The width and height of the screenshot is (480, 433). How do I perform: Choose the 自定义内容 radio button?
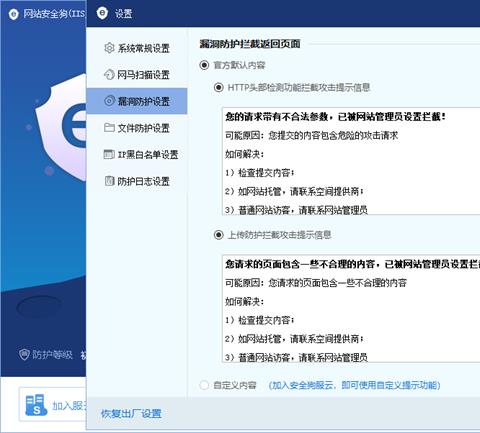(204, 385)
